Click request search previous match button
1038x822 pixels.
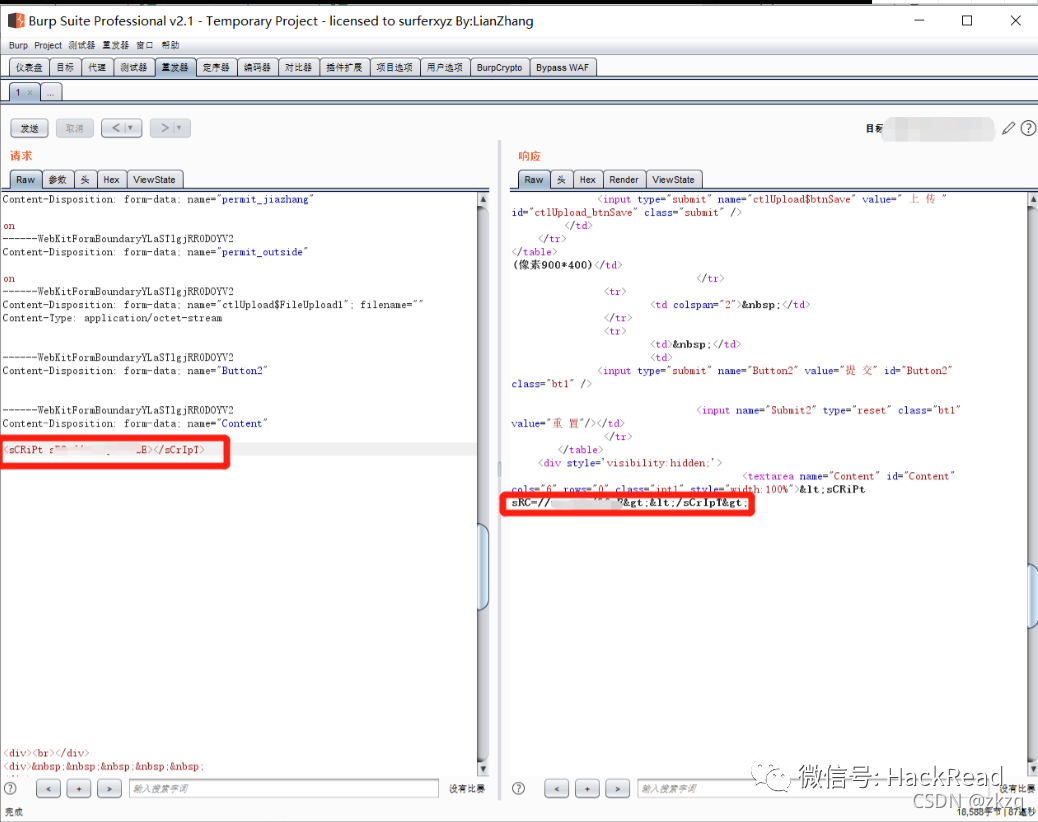pos(48,788)
